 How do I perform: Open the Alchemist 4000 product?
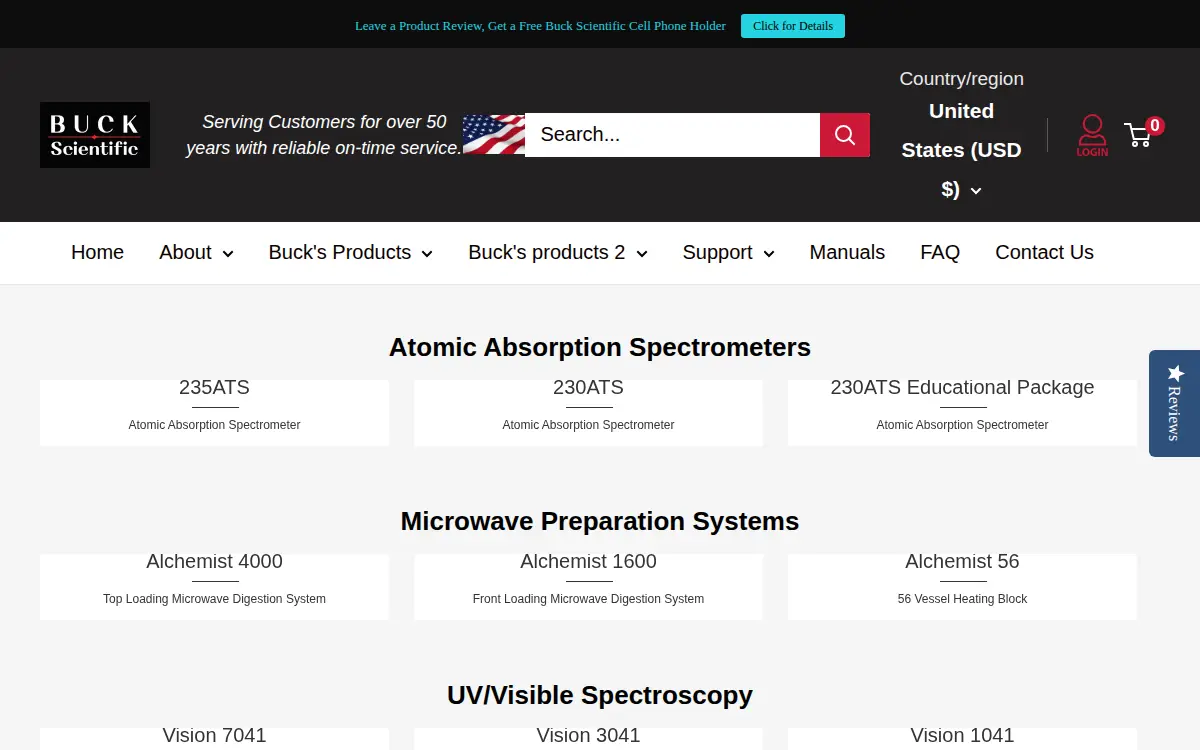click(x=214, y=586)
